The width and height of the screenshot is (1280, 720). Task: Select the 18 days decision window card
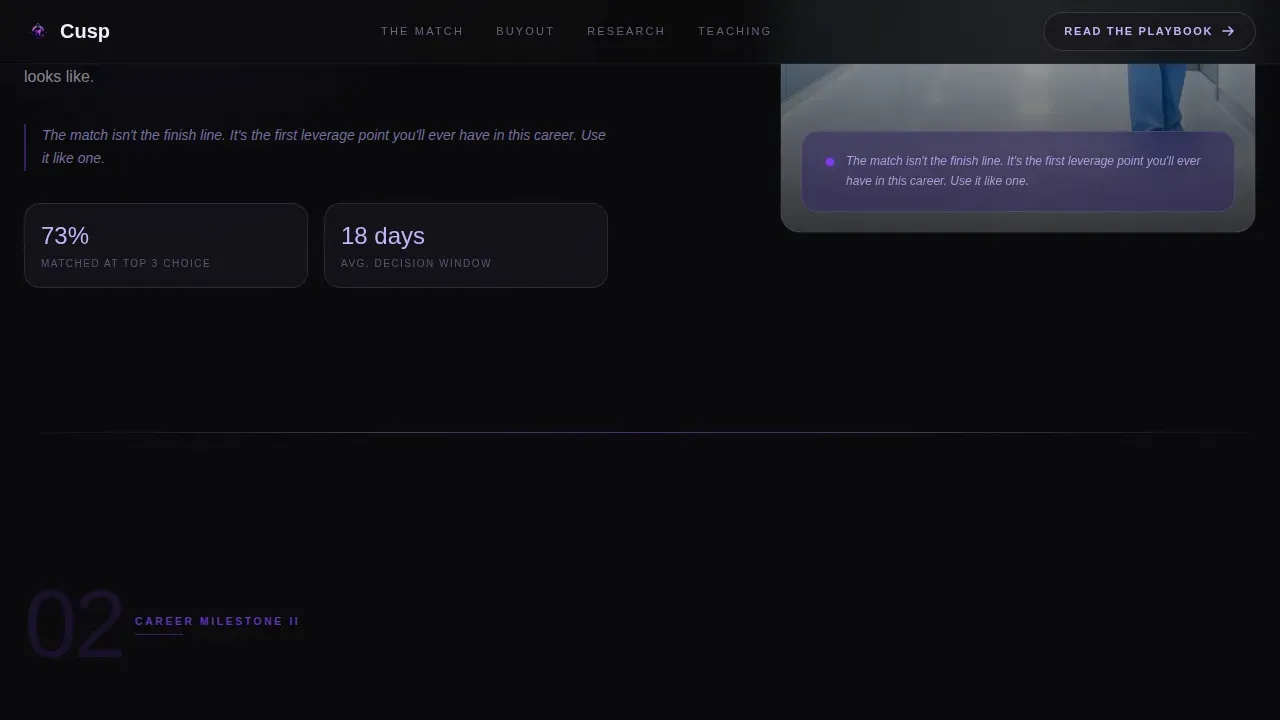(466, 245)
